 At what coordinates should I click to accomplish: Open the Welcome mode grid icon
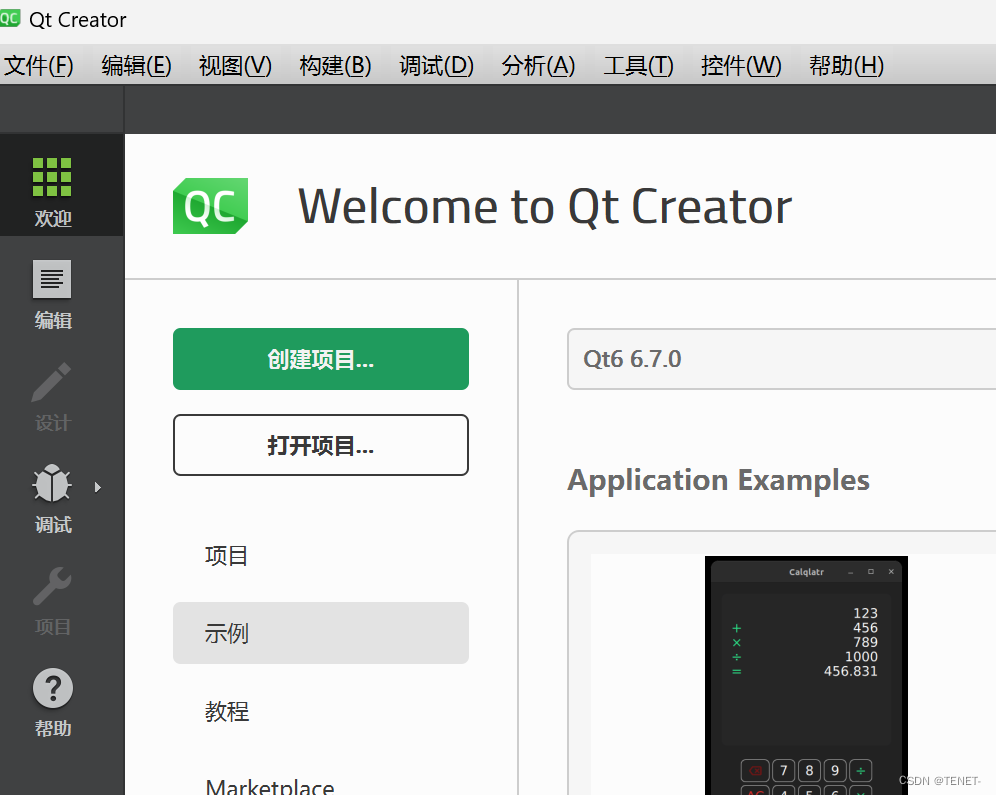[x=52, y=177]
